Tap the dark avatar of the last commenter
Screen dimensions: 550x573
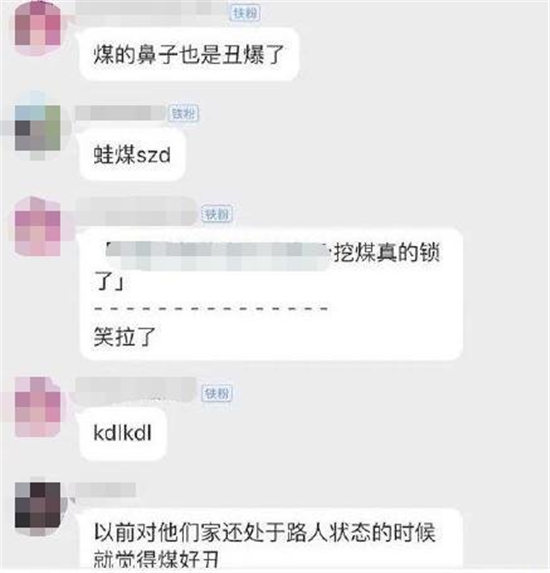(38, 506)
